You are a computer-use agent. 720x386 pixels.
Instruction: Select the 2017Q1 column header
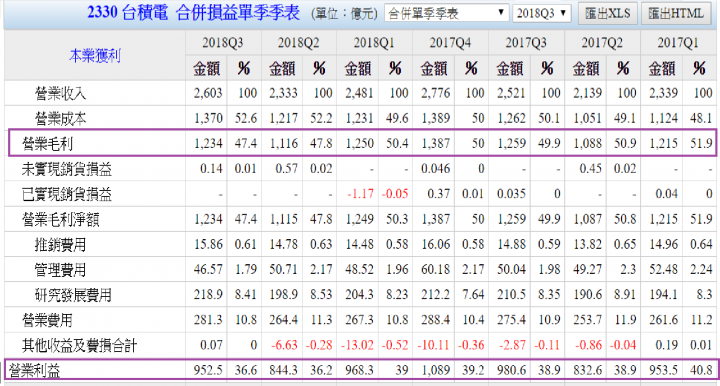(x=678, y=43)
